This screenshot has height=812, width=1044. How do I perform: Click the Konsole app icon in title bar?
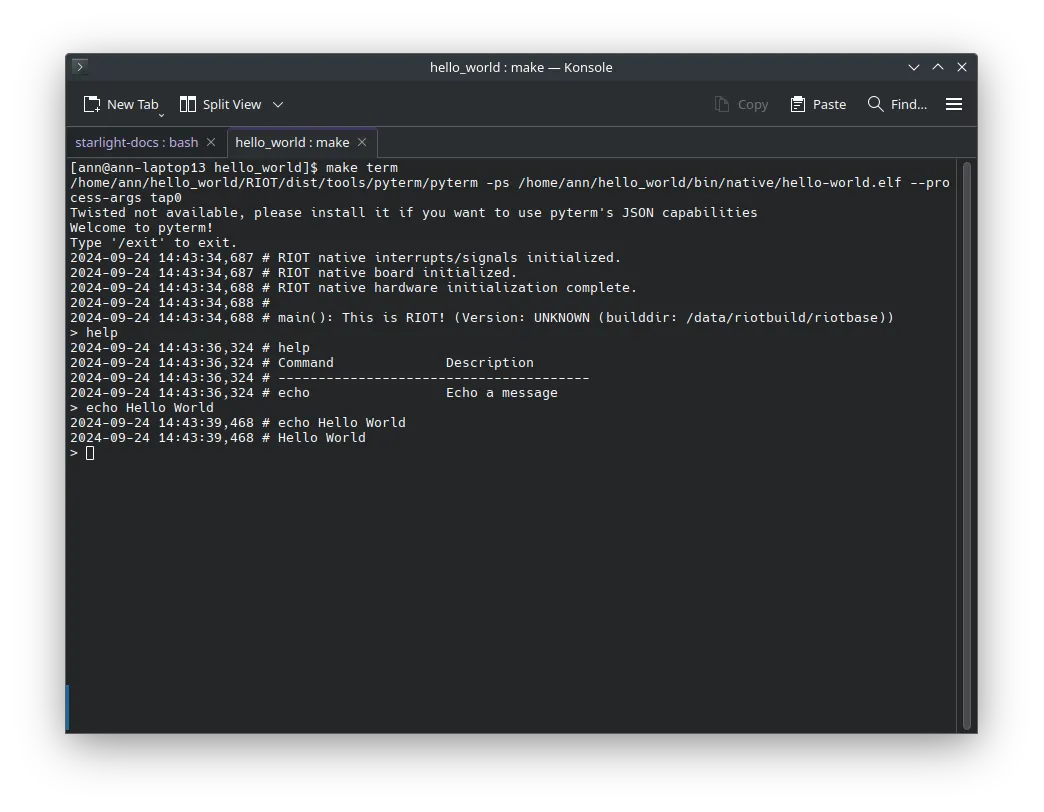click(80, 67)
